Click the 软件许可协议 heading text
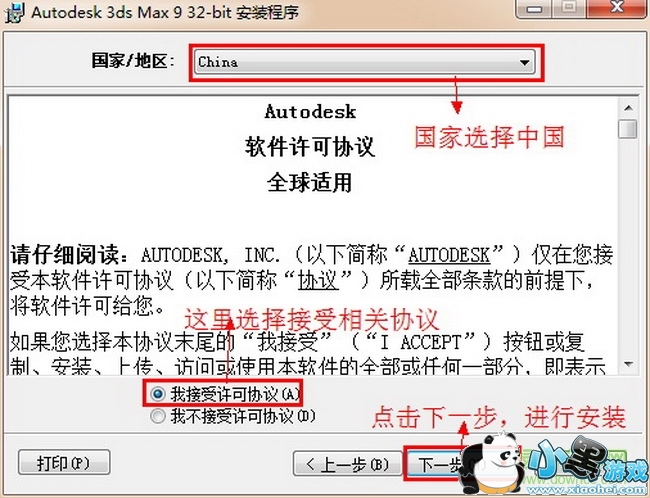Image resolution: width=650 pixels, height=498 pixels. [x=310, y=147]
